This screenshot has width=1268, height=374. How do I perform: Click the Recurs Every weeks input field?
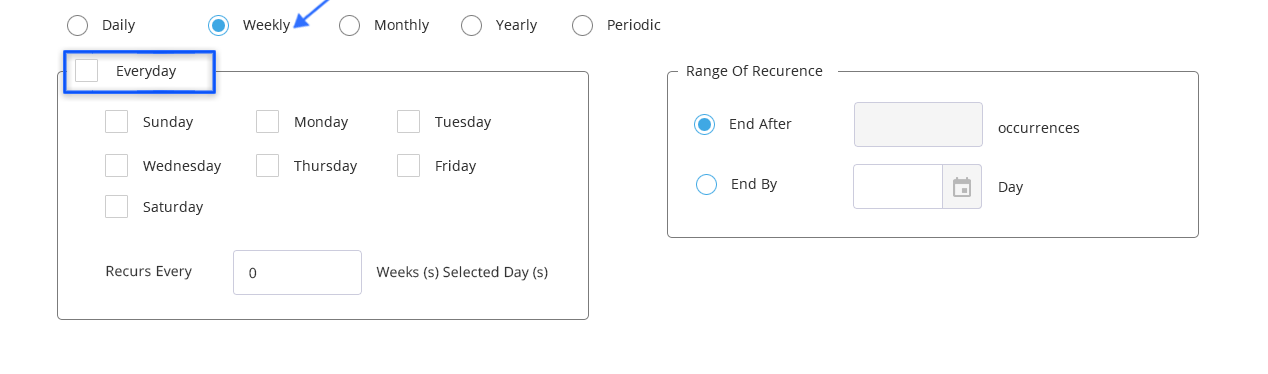pyautogui.click(x=298, y=273)
